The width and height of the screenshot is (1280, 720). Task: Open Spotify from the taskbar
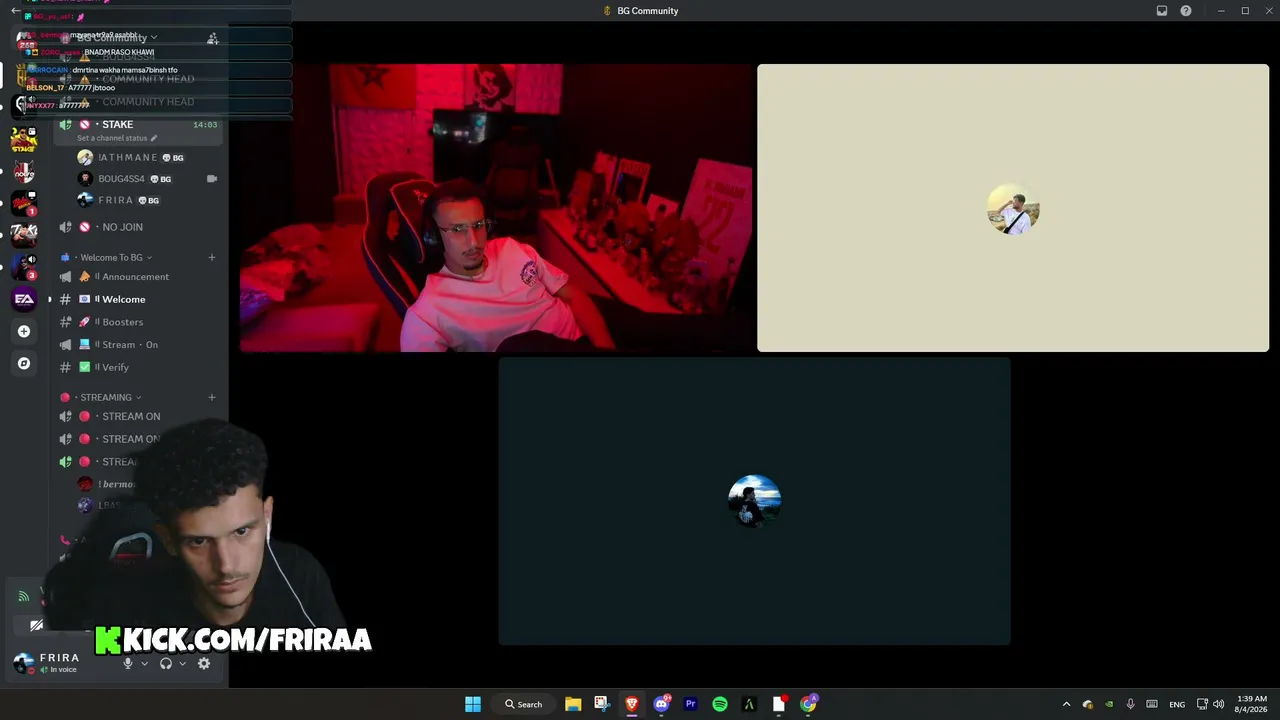pos(720,704)
